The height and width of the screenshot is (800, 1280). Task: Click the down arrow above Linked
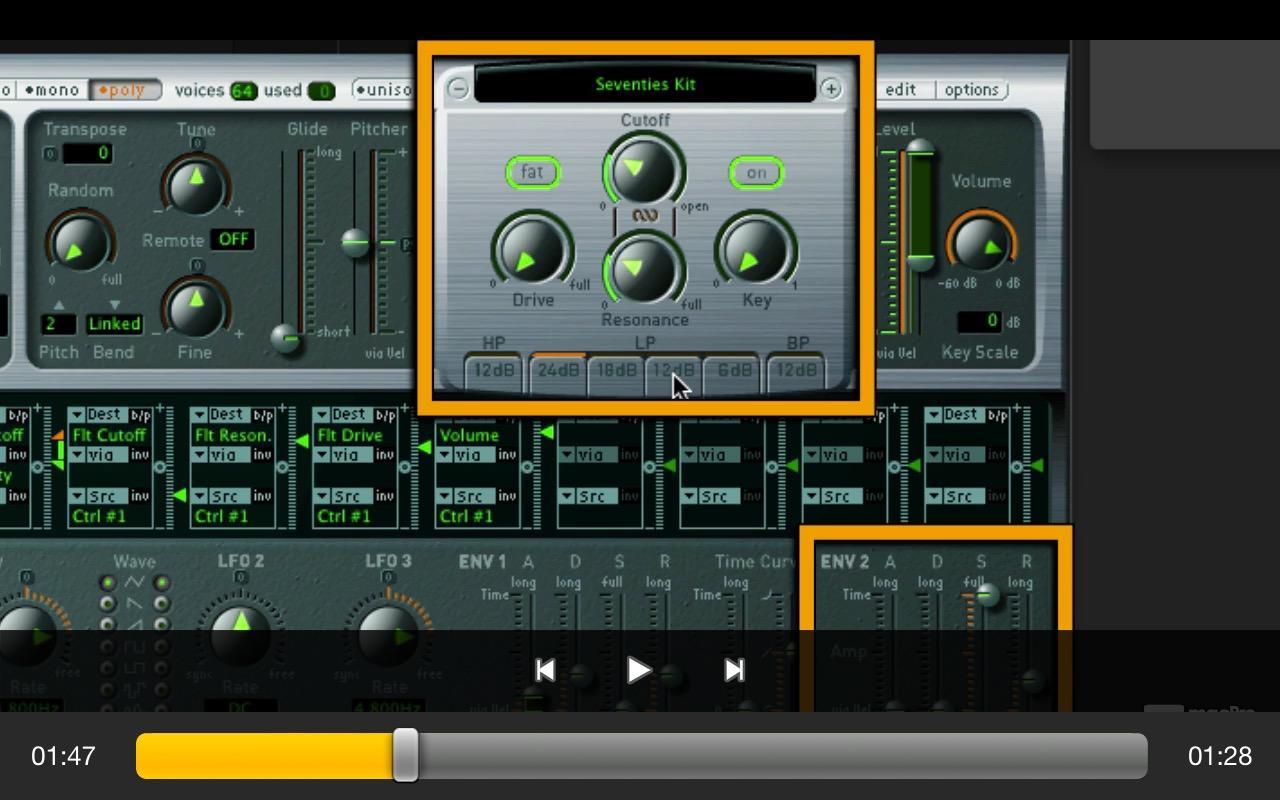[x=114, y=305]
